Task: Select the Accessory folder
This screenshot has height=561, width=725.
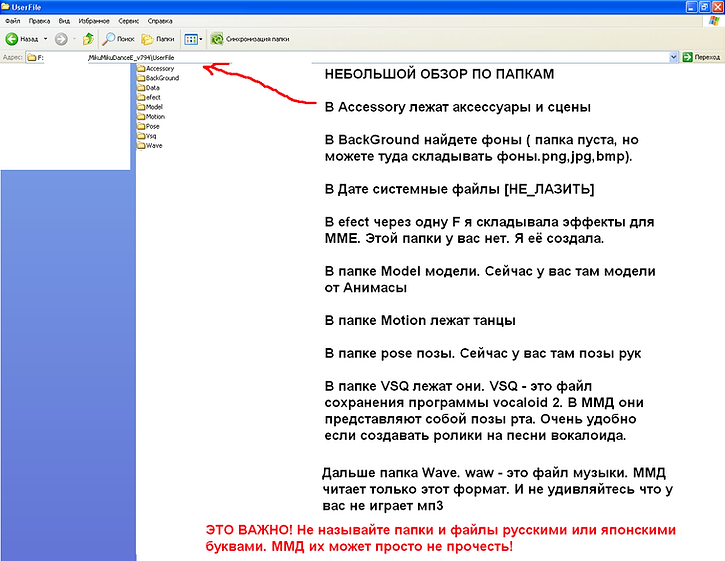Action: pos(155,68)
